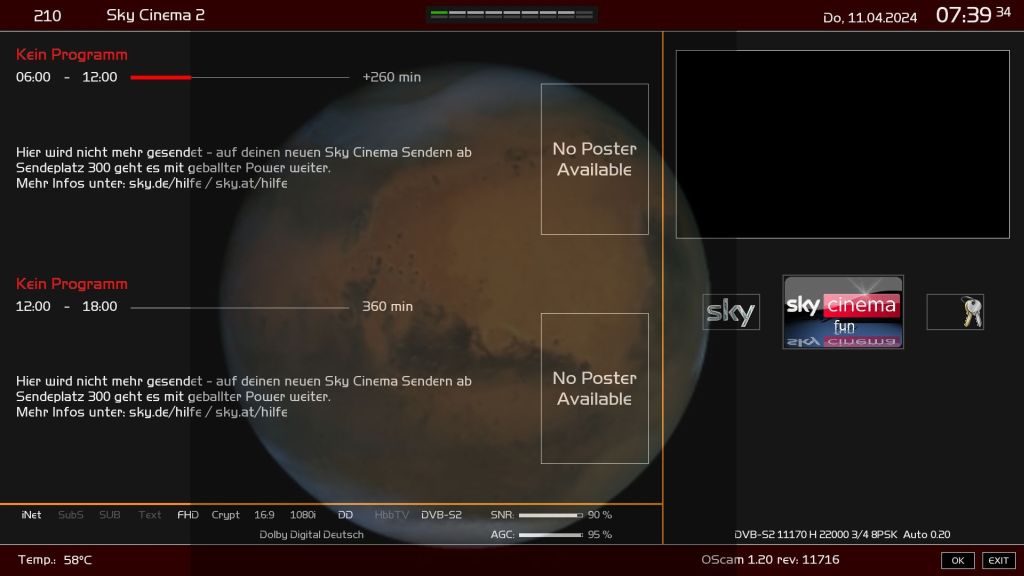
Task: Click the 06:00 - 12:00 progress bar
Action: coord(240,77)
